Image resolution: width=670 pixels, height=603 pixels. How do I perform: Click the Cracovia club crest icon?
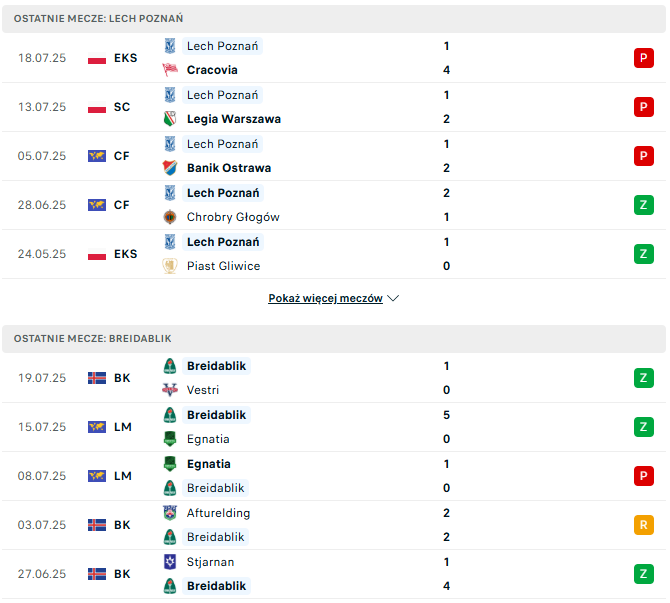tap(170, 70)
